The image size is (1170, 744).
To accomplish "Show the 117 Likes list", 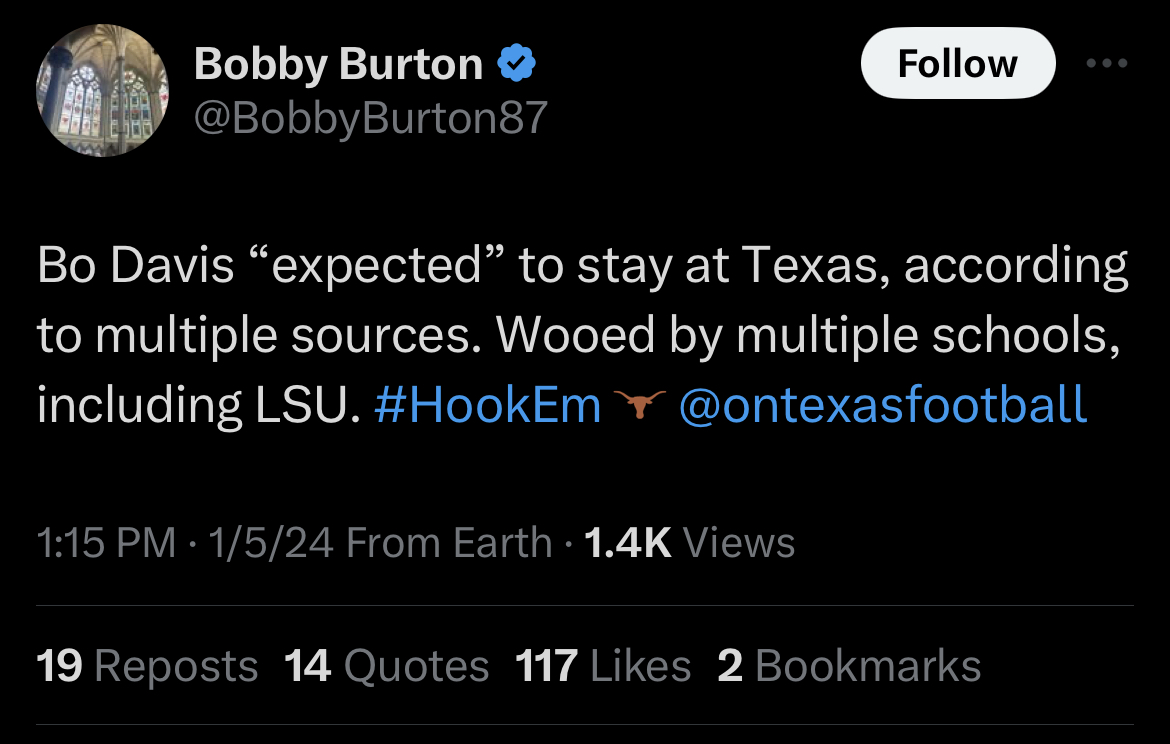I will coord(603,666).
